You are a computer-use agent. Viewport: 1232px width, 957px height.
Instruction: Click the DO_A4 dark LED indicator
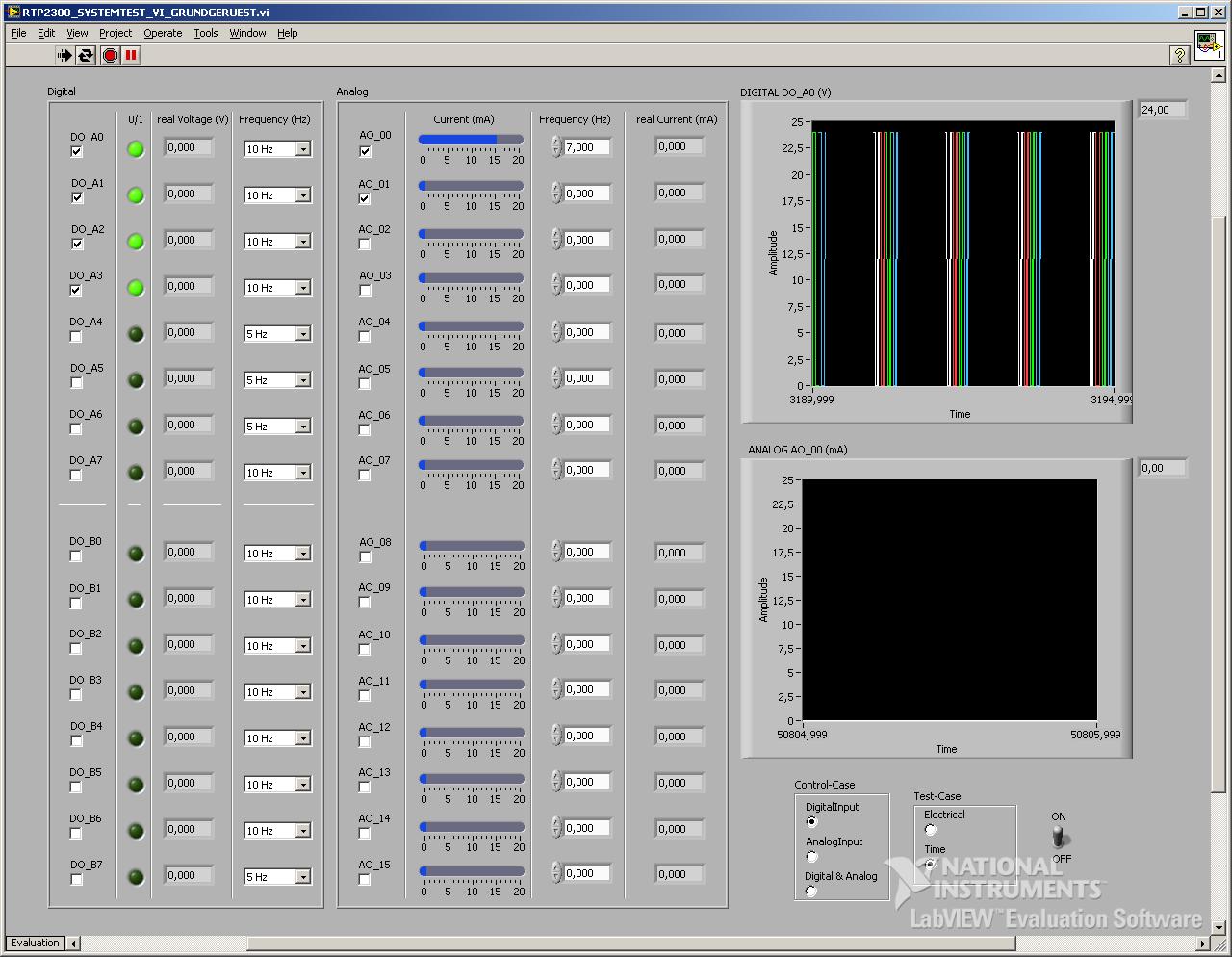136,334
